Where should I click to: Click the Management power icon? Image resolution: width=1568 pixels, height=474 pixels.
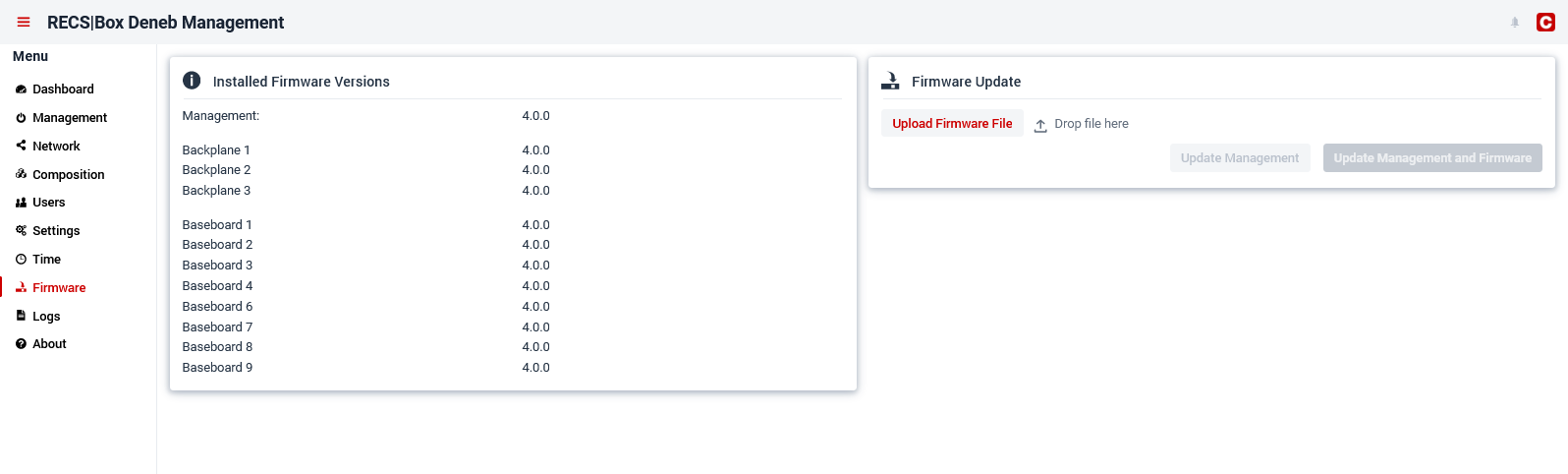[21, 118]
